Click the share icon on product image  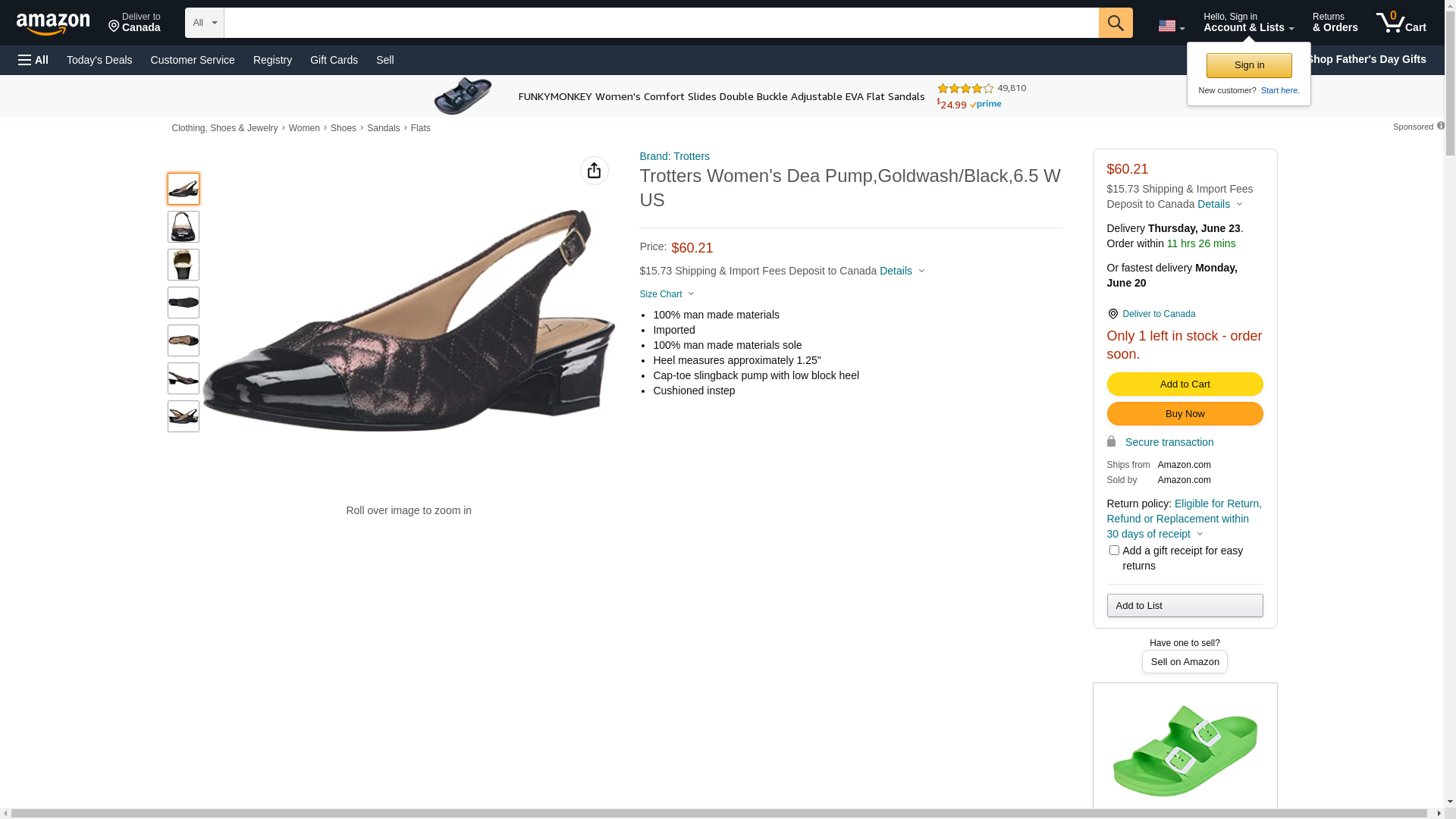coord(594,171)
